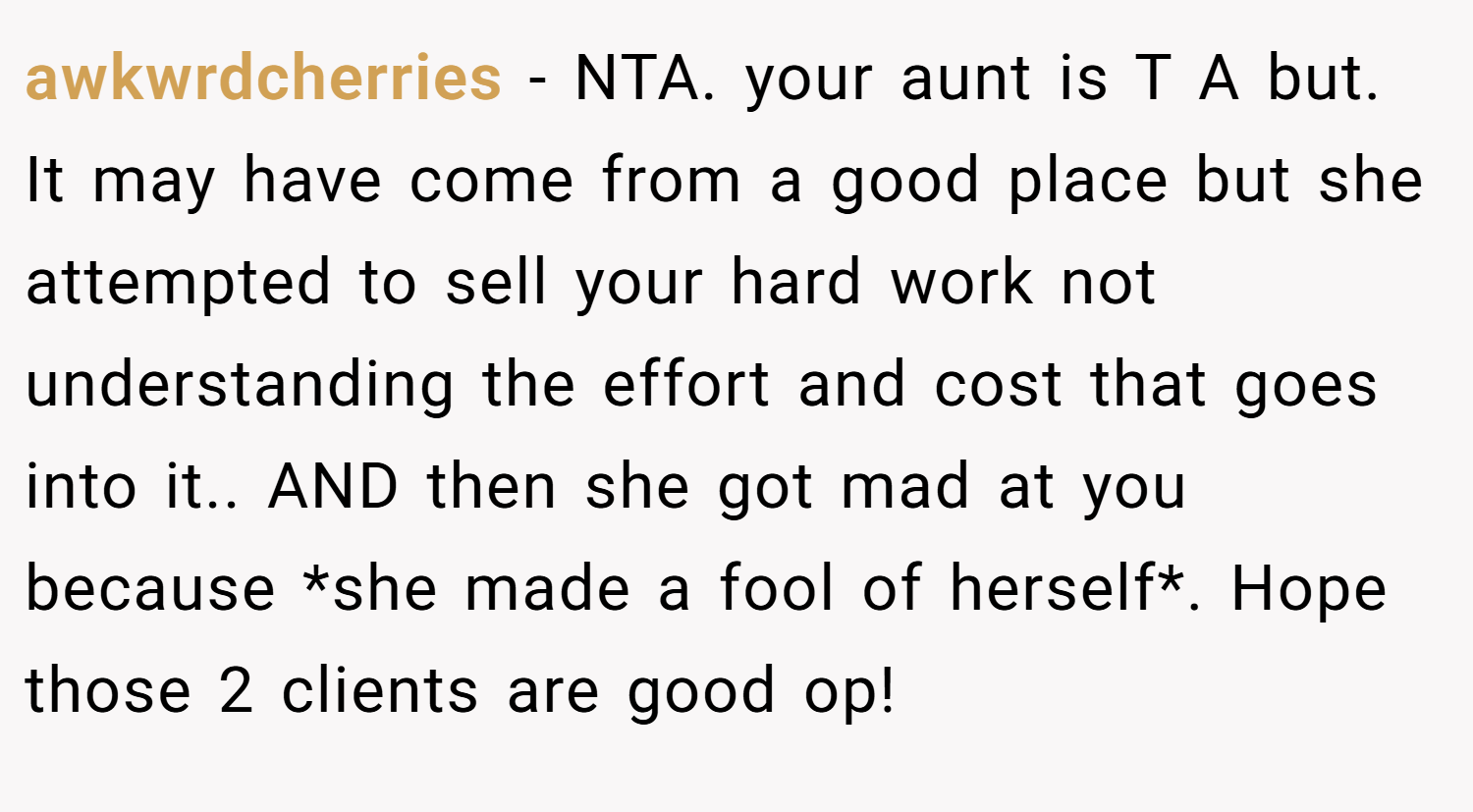The width and height of the screenshot is (1473, 812).
Task: Click the words 'into it..' in the comment
Action: [x=133, y=487]
